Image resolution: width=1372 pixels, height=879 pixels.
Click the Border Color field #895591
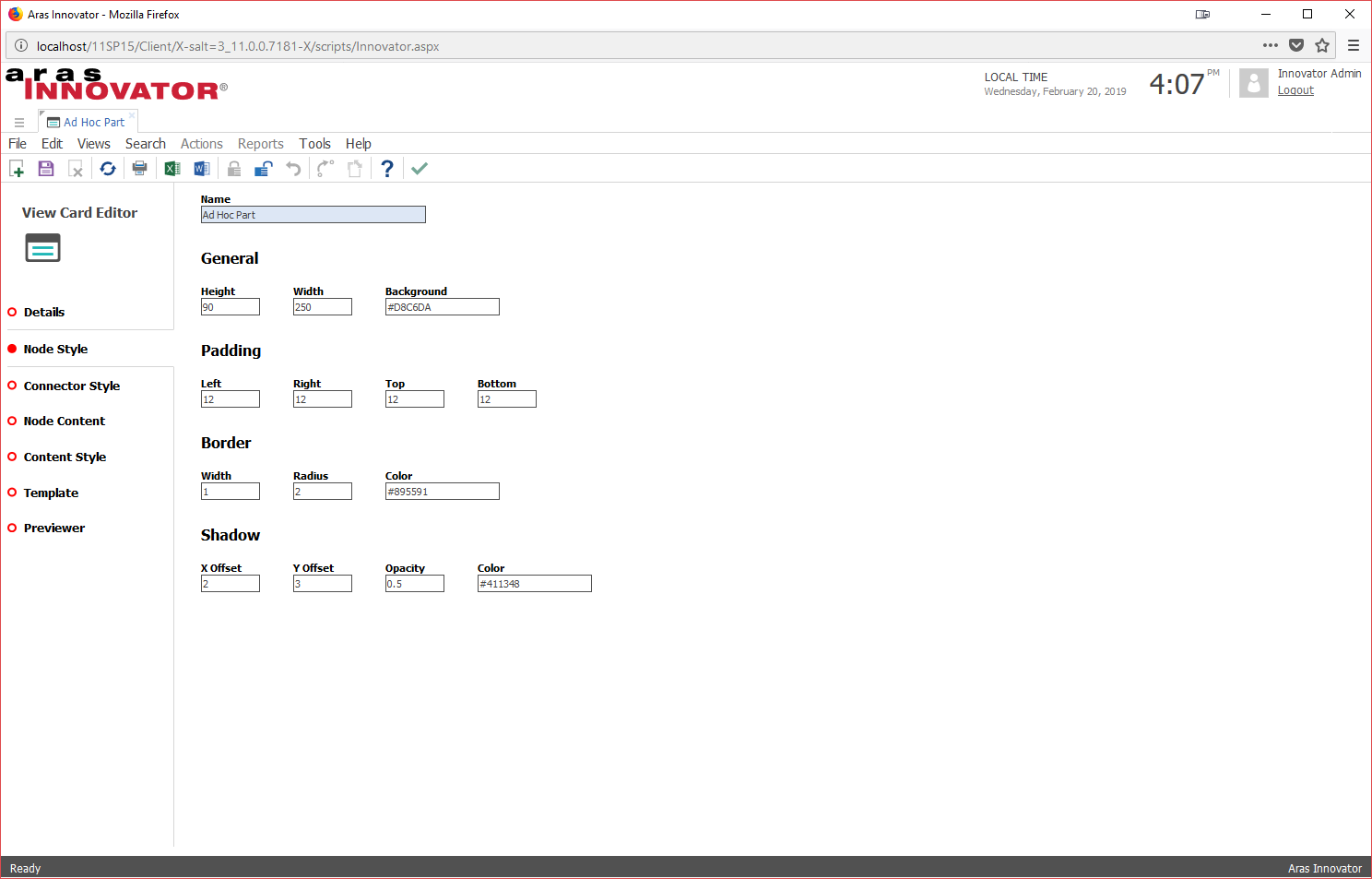coord(443,492)
